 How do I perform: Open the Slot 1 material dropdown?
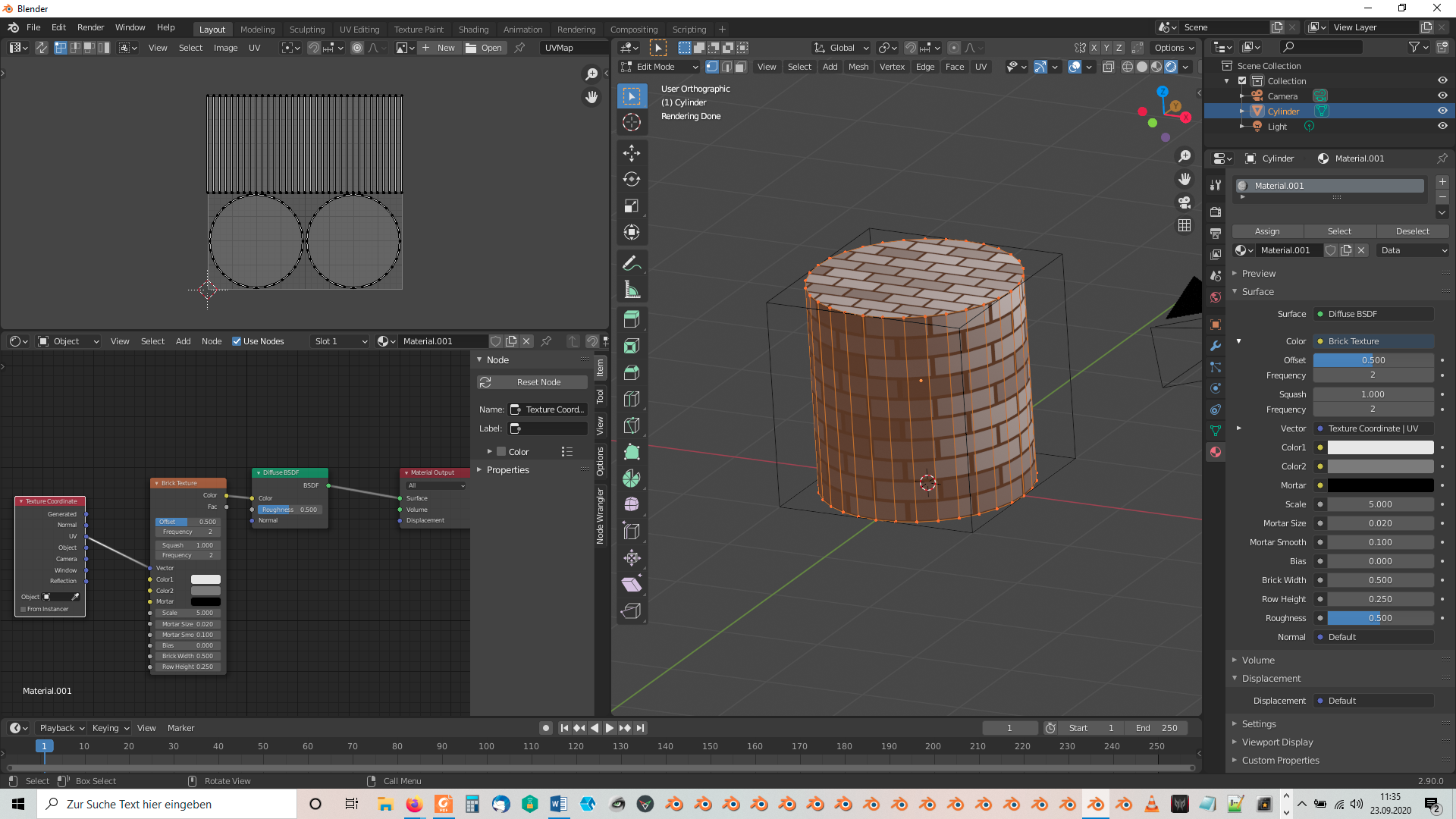click(x=340, y=341)
